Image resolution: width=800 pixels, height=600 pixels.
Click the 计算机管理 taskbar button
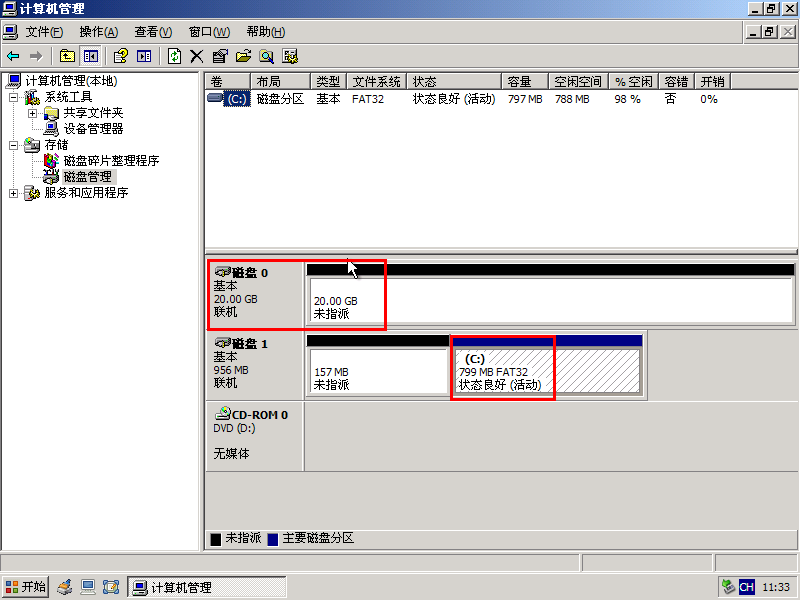[x=207, y=587]
